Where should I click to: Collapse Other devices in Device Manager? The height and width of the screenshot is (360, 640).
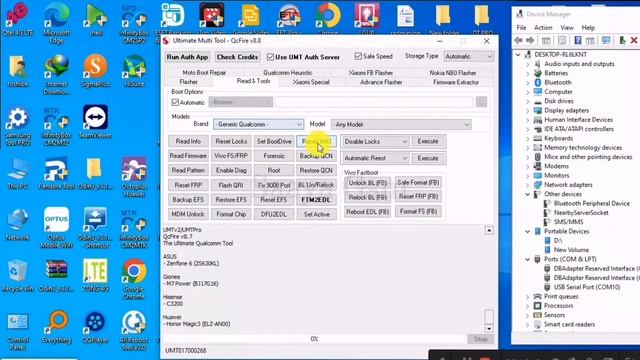[528, 194]
